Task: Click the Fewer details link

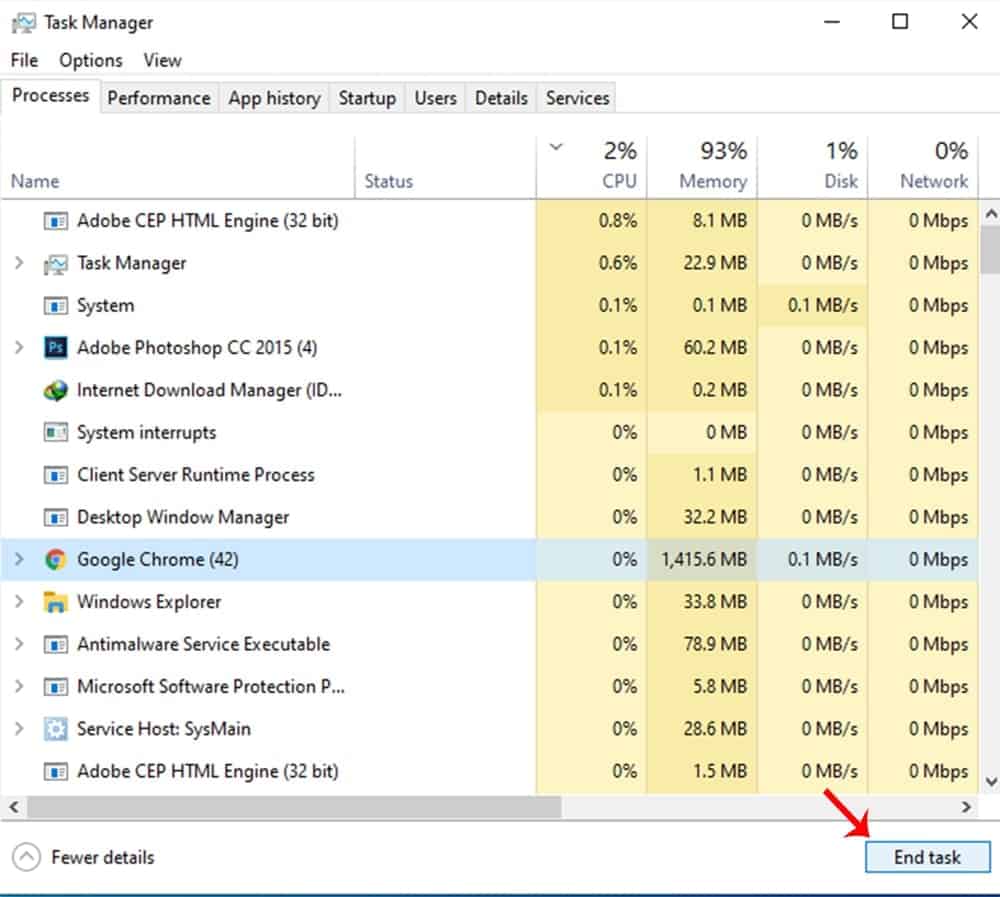Action: point(103,857)
